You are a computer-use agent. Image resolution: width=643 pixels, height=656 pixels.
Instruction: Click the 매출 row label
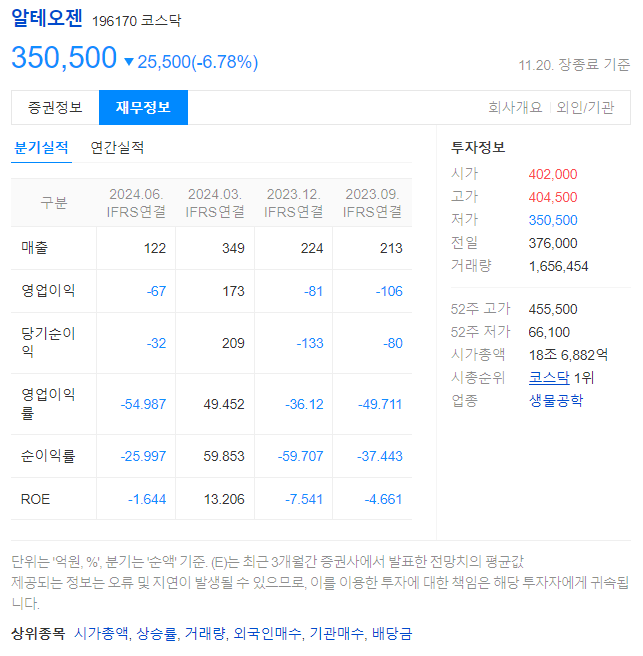(34, 248)
